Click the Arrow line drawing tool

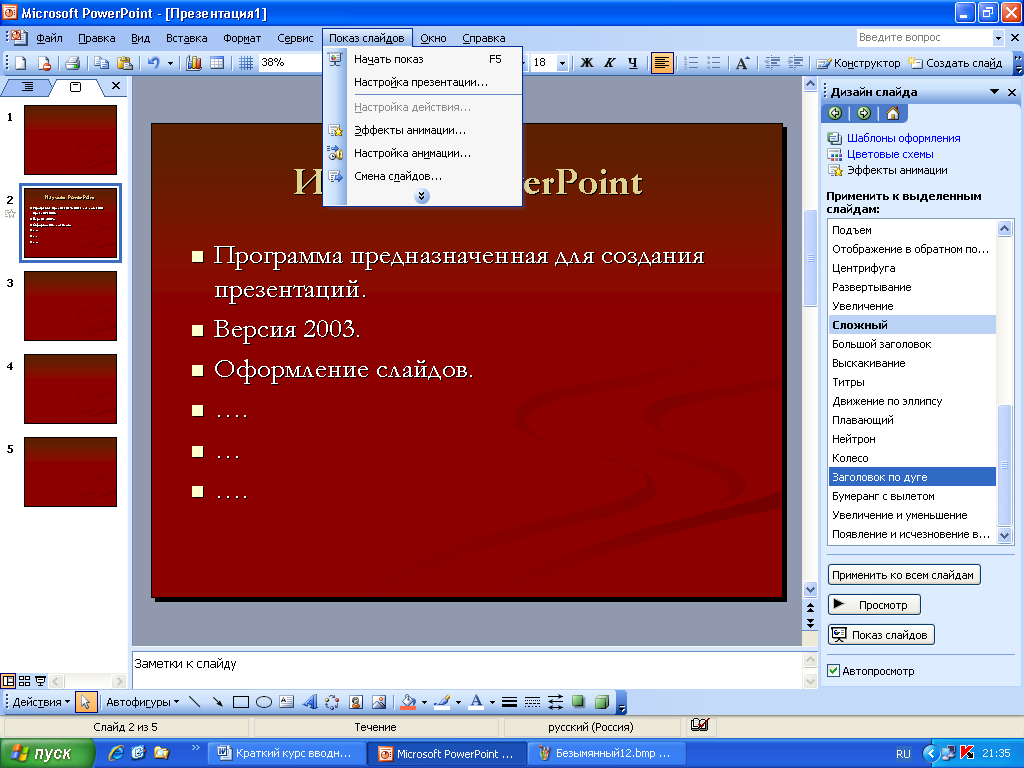pyautogui.click(x=218, y=702)
